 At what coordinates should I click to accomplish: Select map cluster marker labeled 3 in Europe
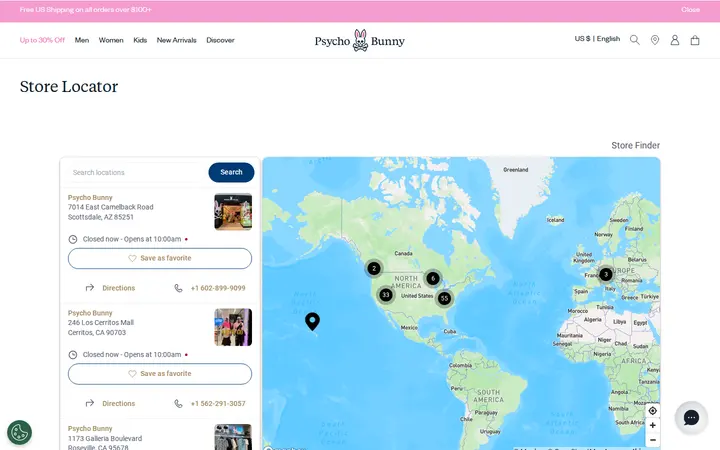pyautogui.click(x=606, y=275)
